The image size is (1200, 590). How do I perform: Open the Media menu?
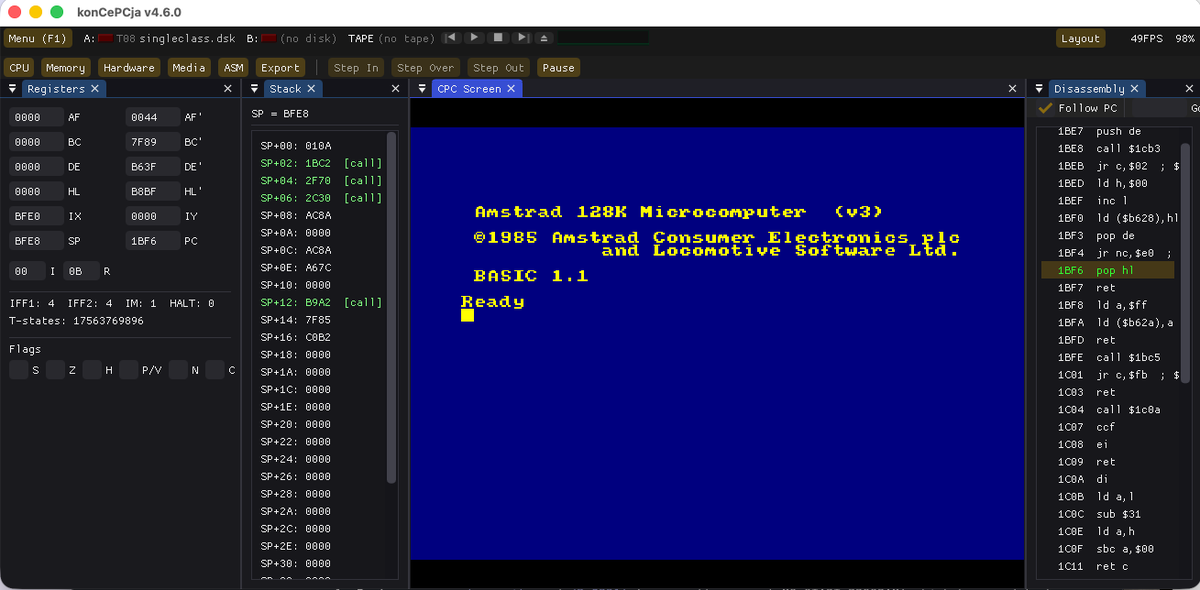pos(188,68)
